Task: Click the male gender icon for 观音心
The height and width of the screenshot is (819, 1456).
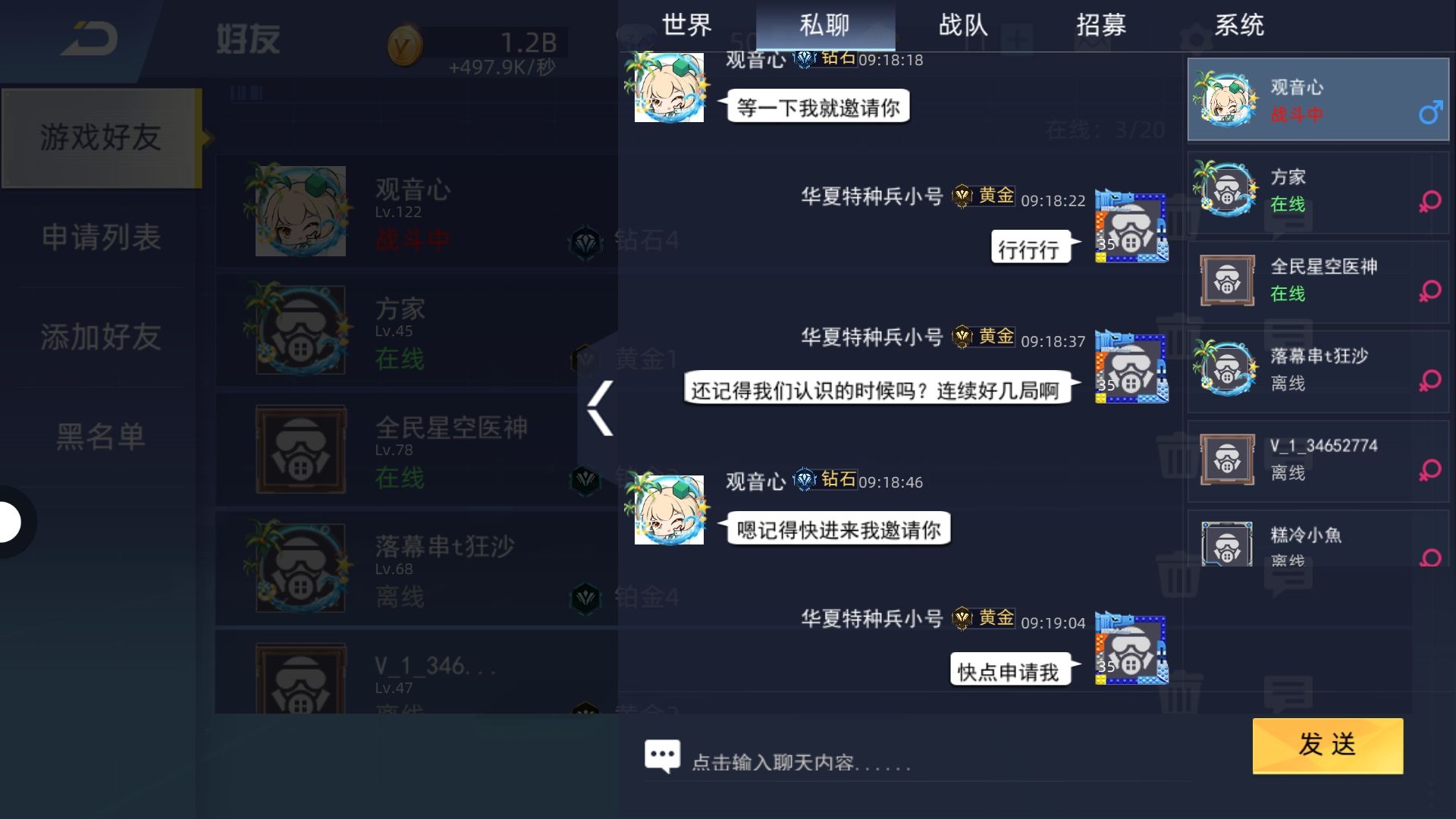Action: (x=1430, y=113)
